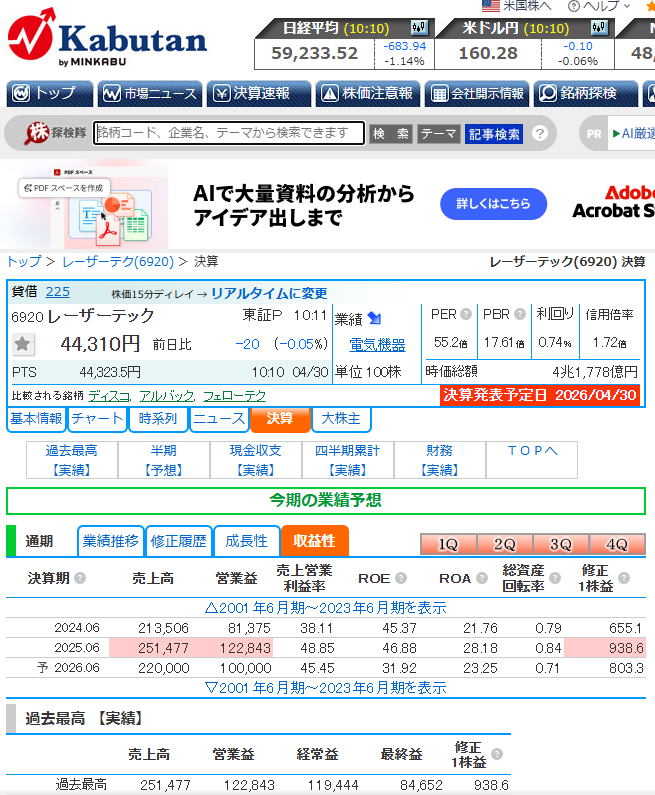Add Lasertec to favorites with the star icon

coord(24,345)
